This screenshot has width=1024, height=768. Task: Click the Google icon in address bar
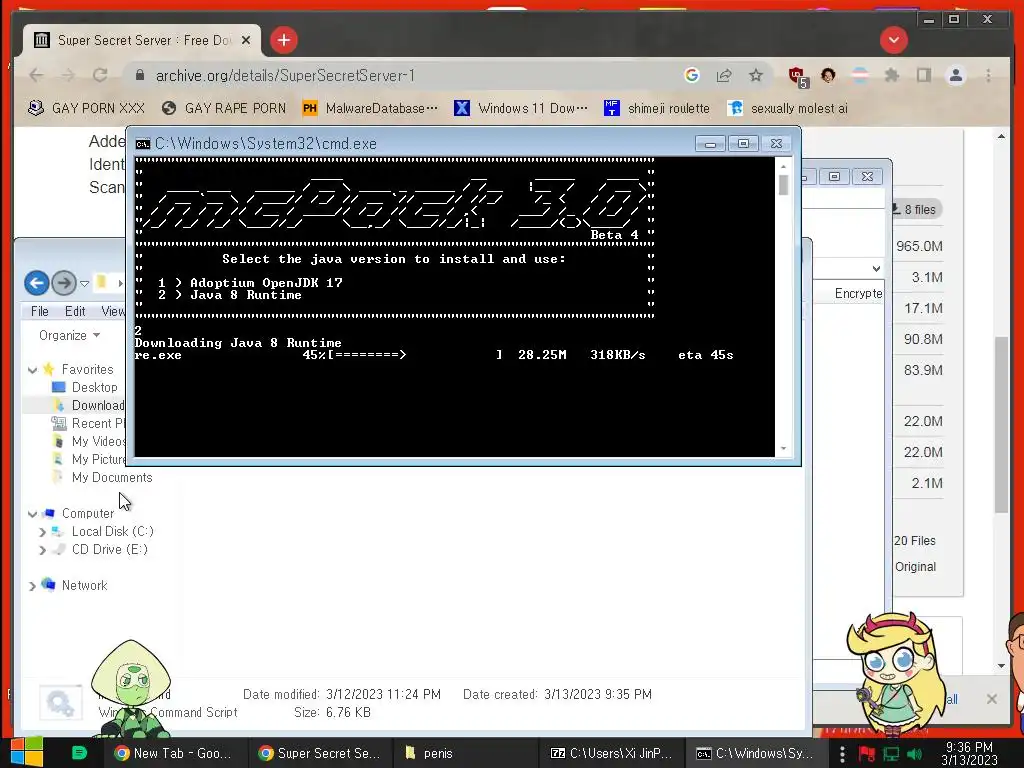tap(692, 76)
